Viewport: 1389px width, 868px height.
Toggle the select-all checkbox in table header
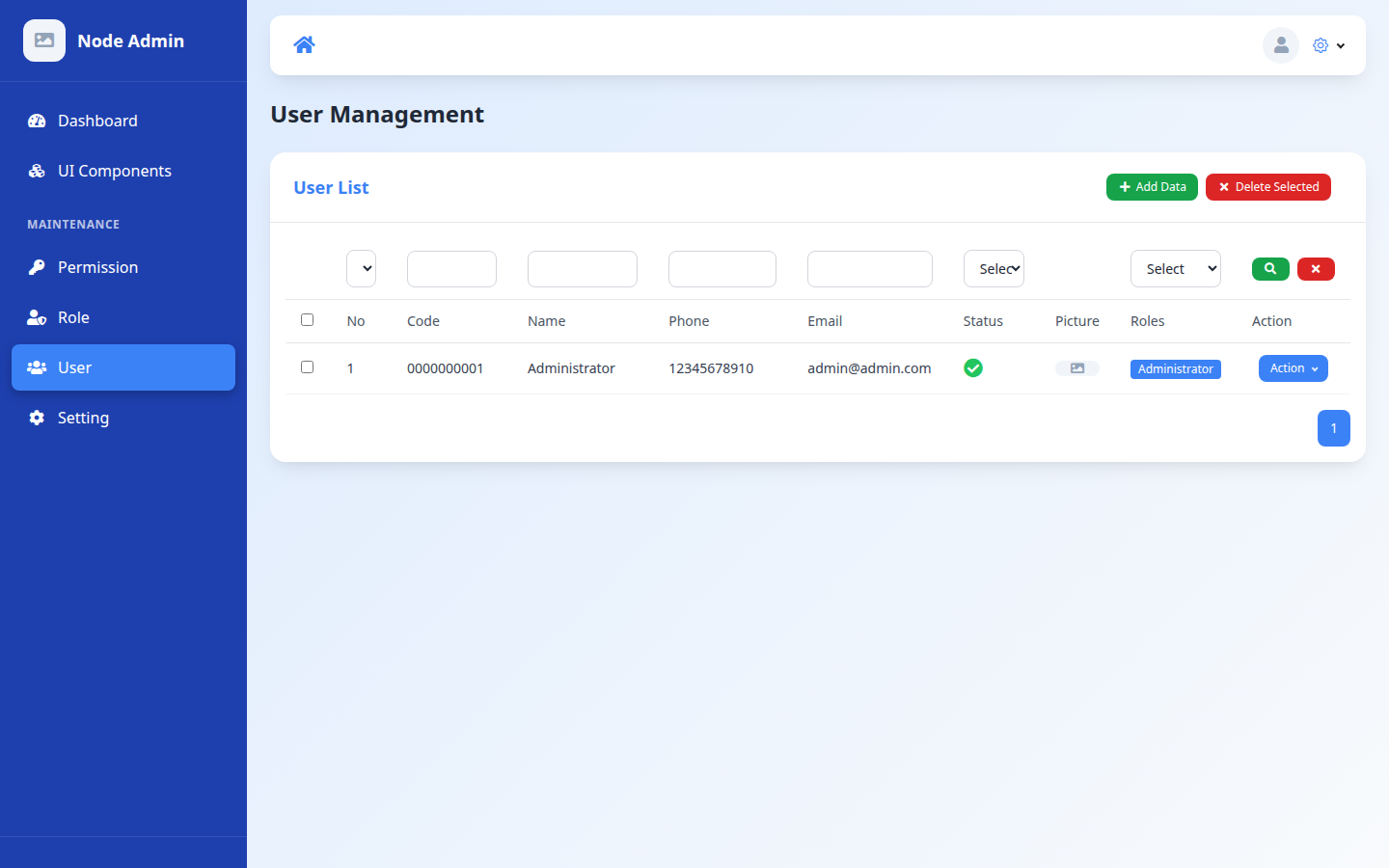307,320
